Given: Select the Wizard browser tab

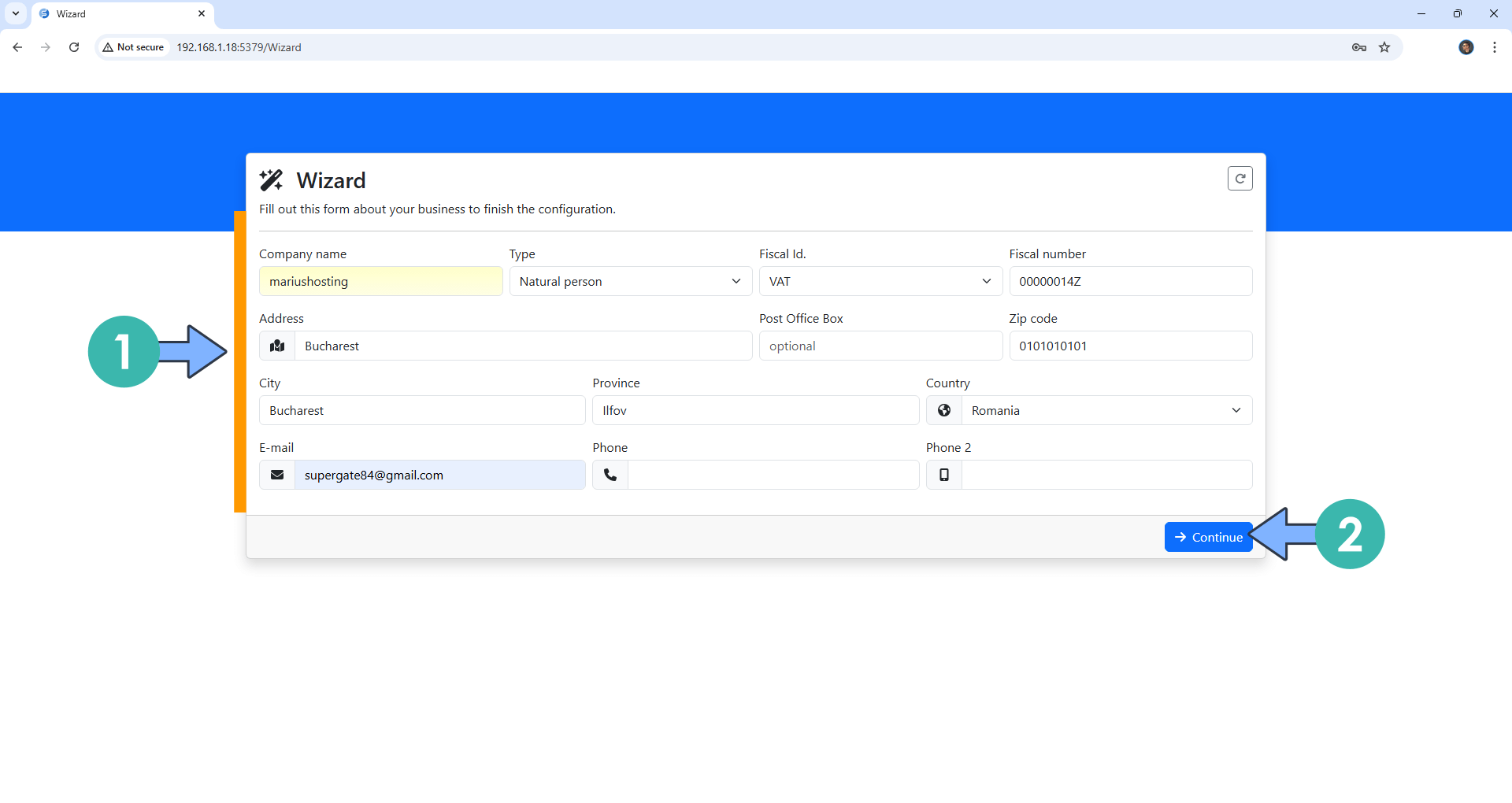Looking at the screenshot, I should (x=94, y=13).
